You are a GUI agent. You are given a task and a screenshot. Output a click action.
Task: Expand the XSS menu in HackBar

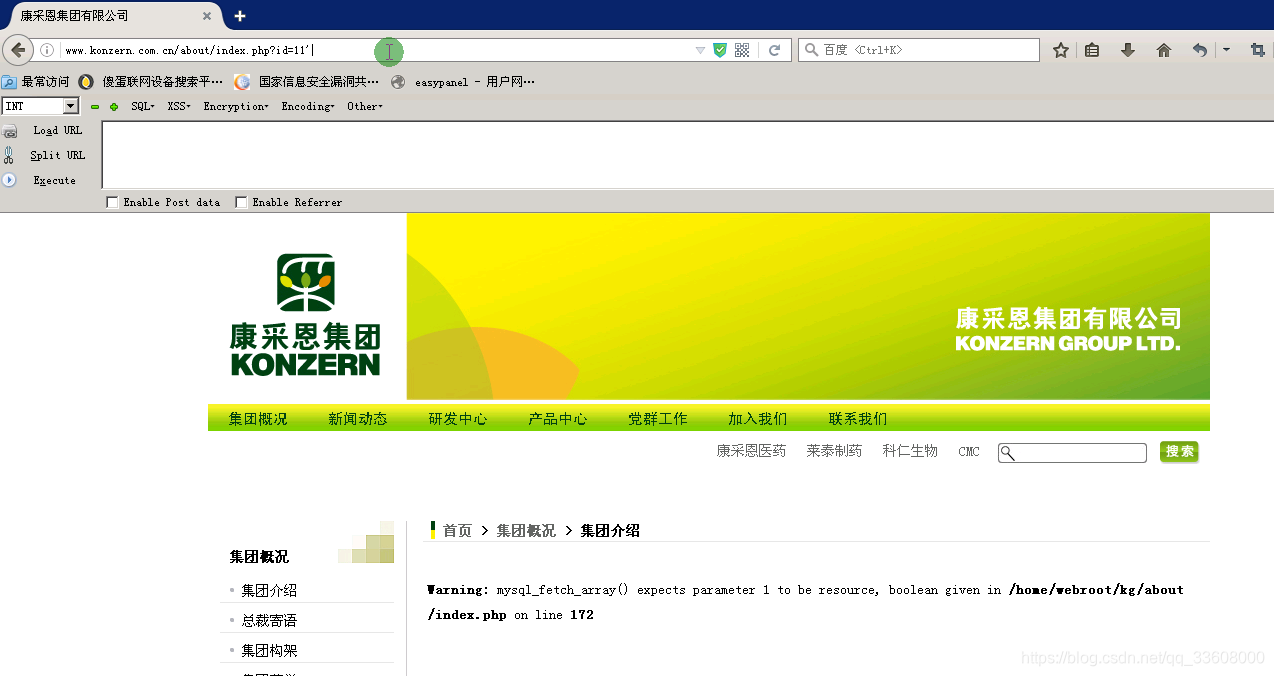pyautogui.click(x=179, y=106)
